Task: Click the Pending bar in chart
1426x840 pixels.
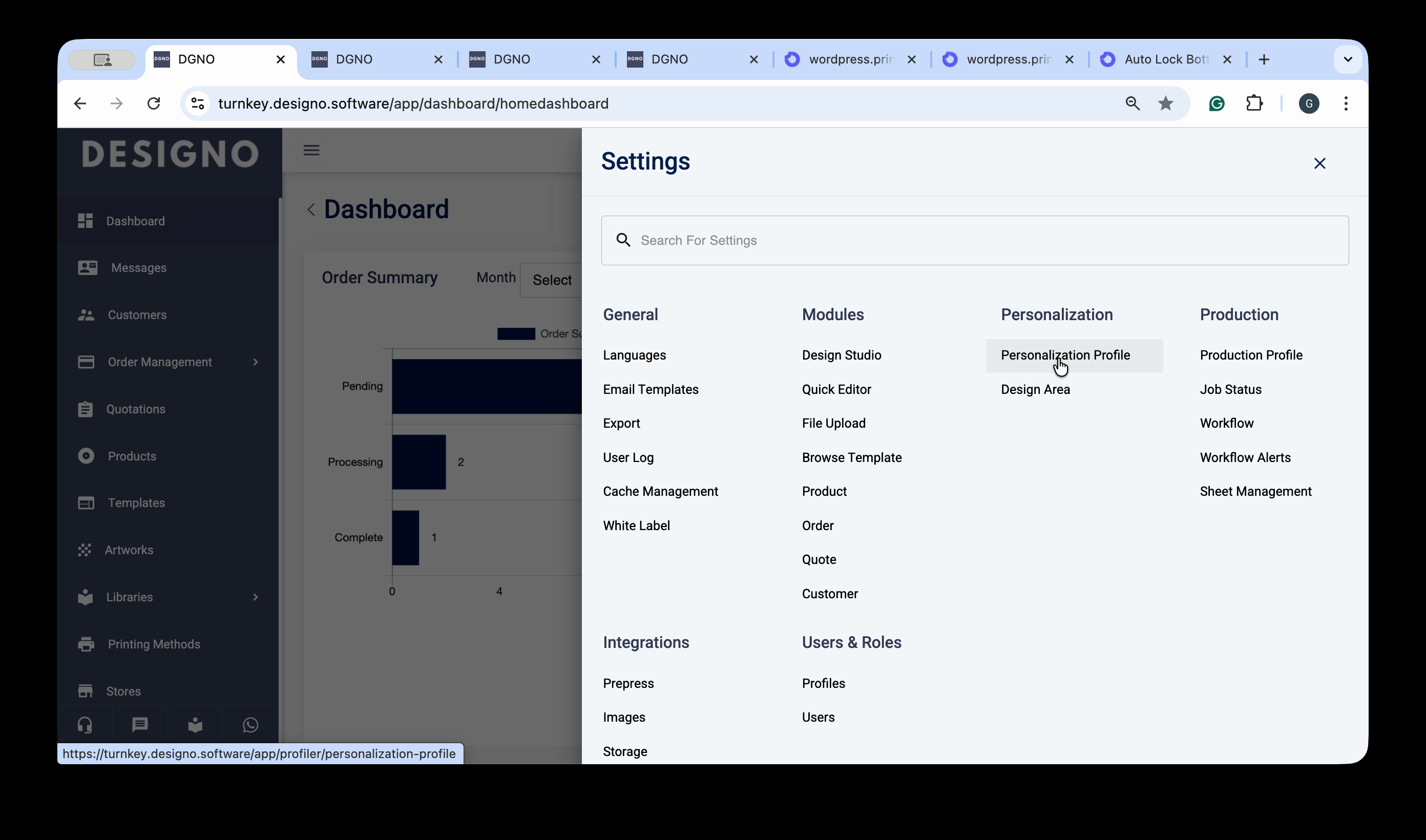Action: (x=487, y=387)
